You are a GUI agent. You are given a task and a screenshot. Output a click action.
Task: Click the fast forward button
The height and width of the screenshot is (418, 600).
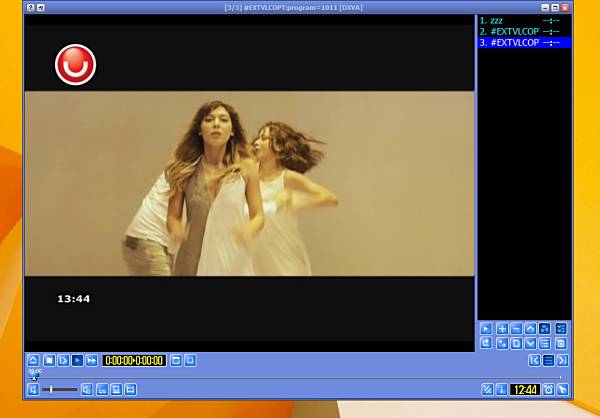(x=92, y=360)
